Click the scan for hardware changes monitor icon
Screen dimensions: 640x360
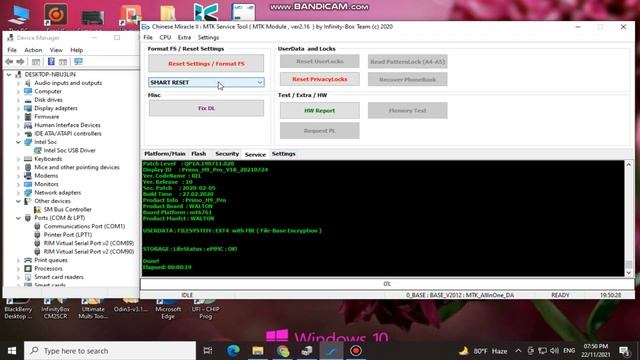[x=78, y=62]
